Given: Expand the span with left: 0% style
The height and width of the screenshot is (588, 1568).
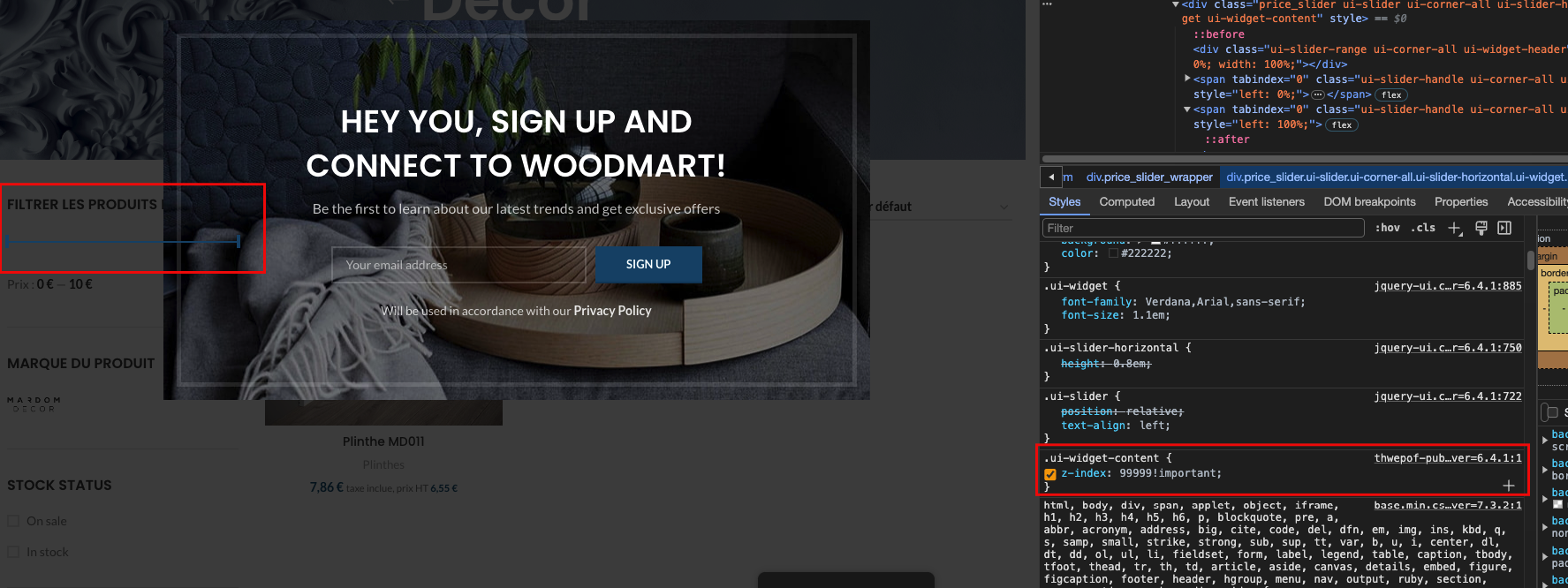Looking at the screenshot, I should pos(1187,79).
